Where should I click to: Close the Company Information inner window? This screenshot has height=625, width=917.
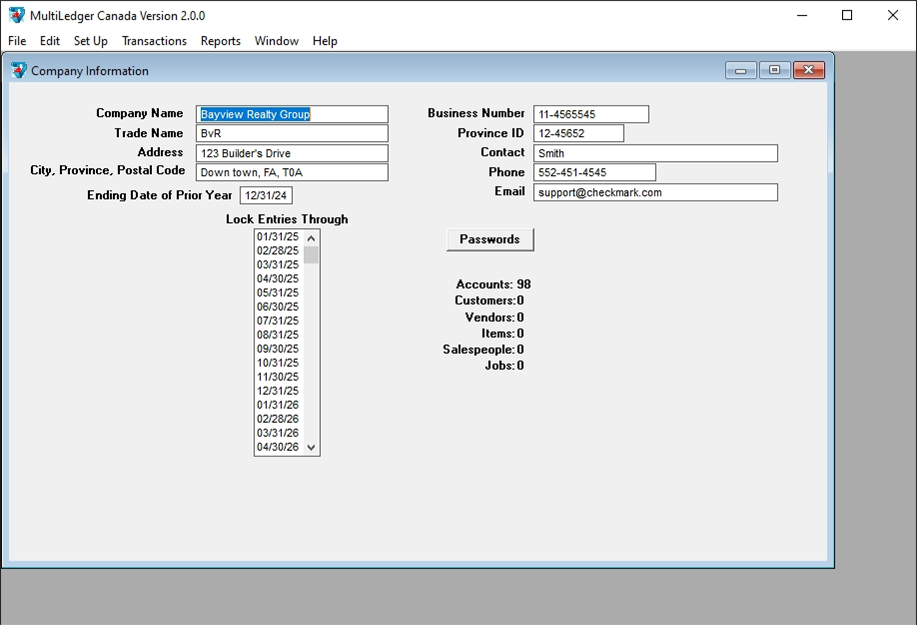(808, 70)
